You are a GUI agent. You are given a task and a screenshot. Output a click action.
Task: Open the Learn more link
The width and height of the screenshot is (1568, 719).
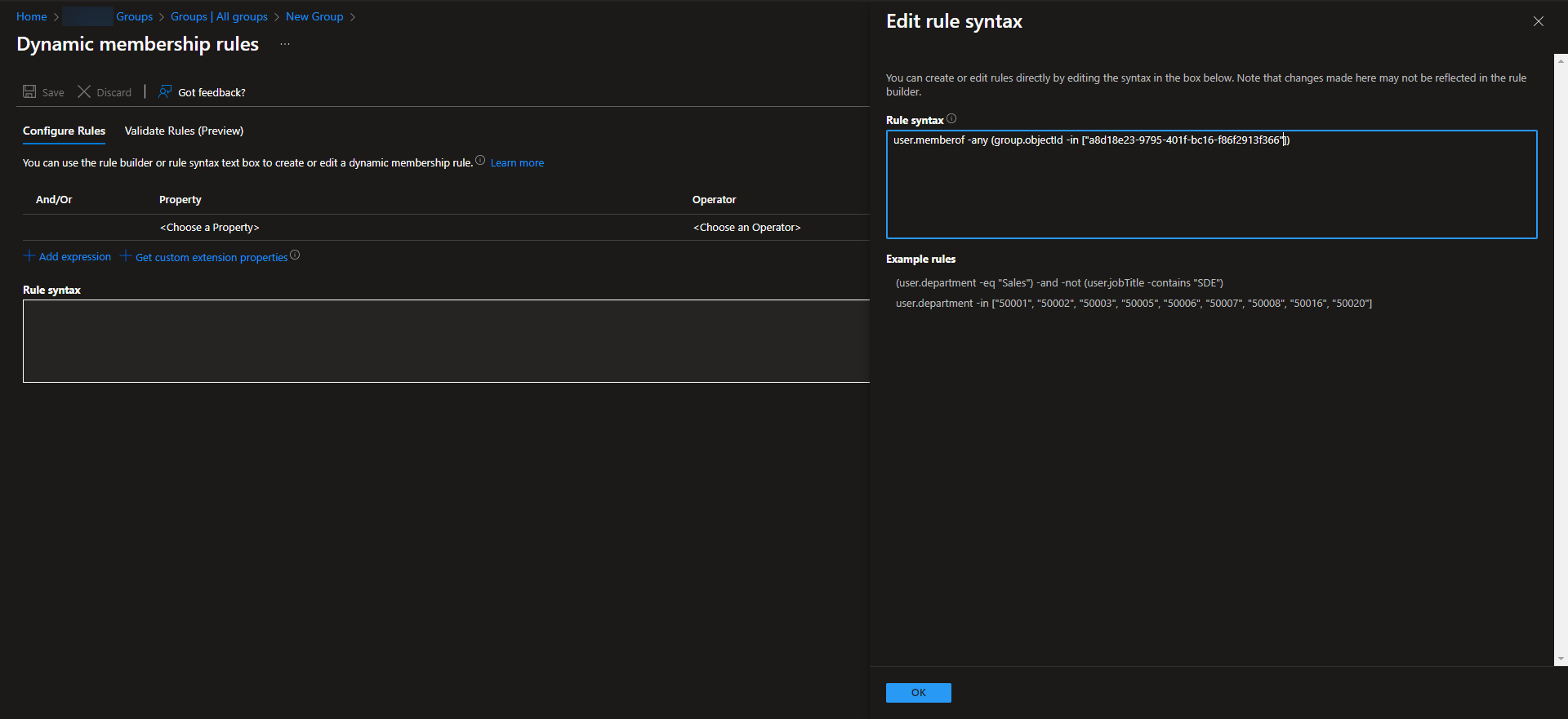click(517, 163)
